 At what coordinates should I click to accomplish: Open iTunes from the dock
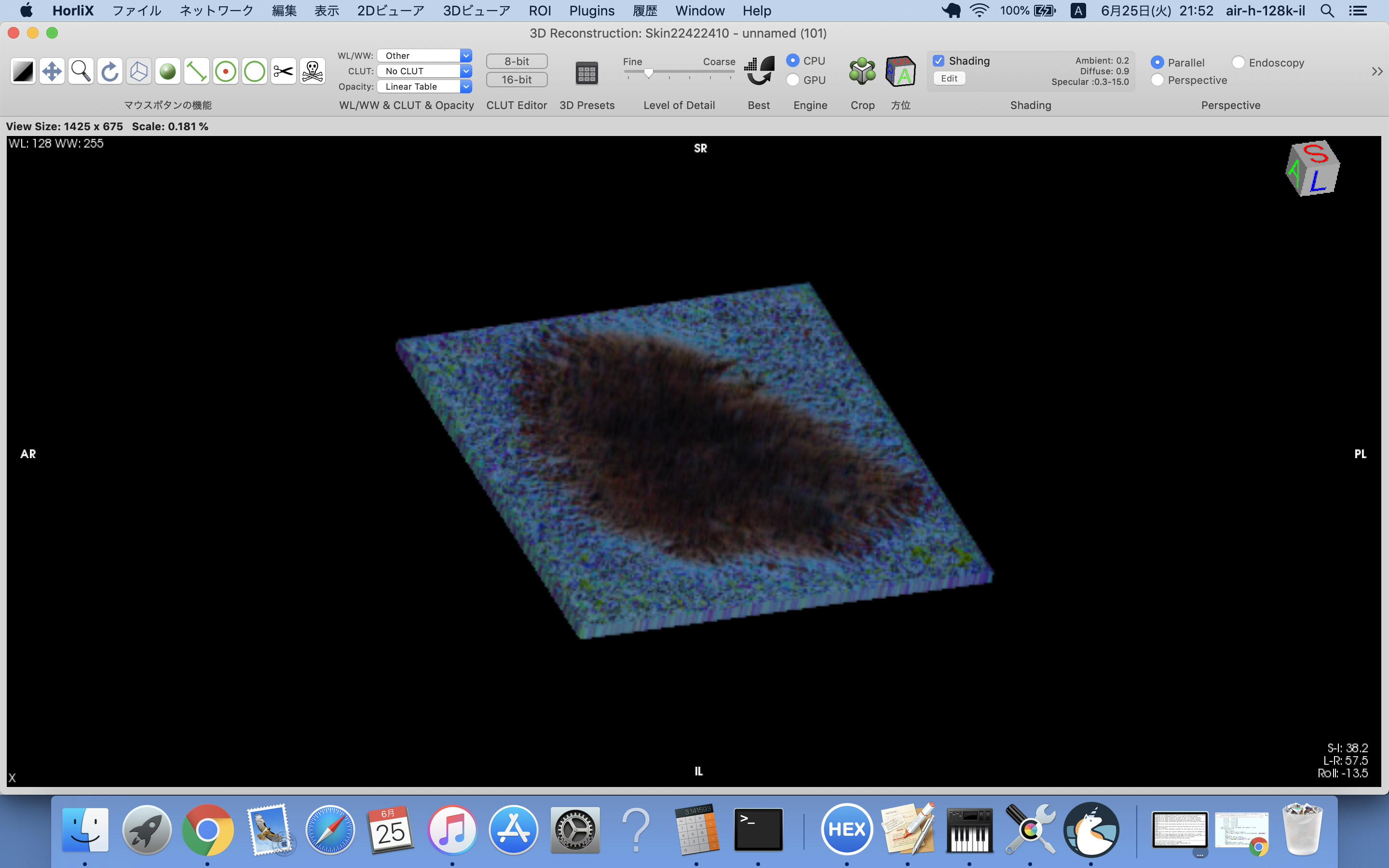click(x=452, y=830)
